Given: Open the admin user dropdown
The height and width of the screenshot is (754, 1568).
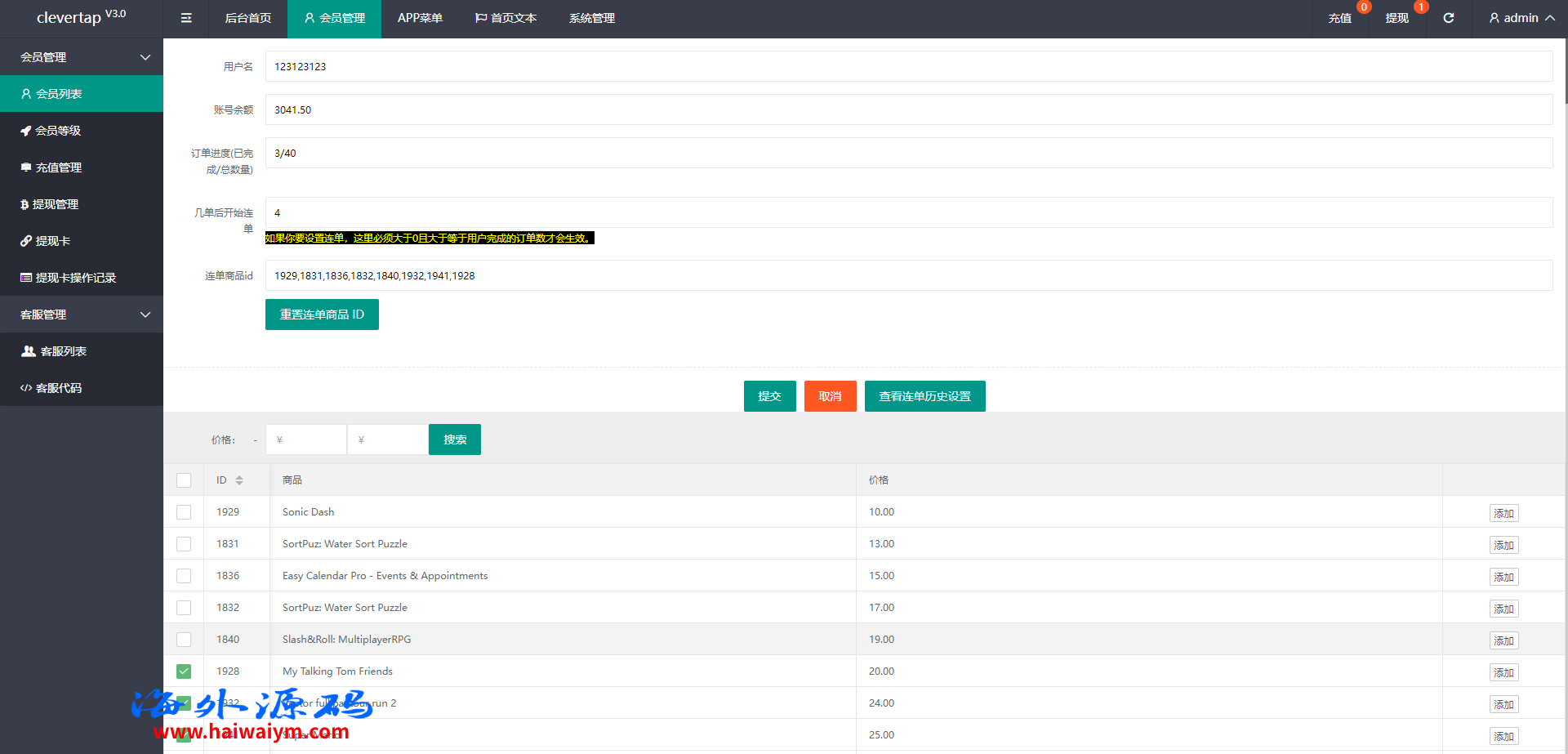Looking at the screenshot, I should click(1521, 18).
